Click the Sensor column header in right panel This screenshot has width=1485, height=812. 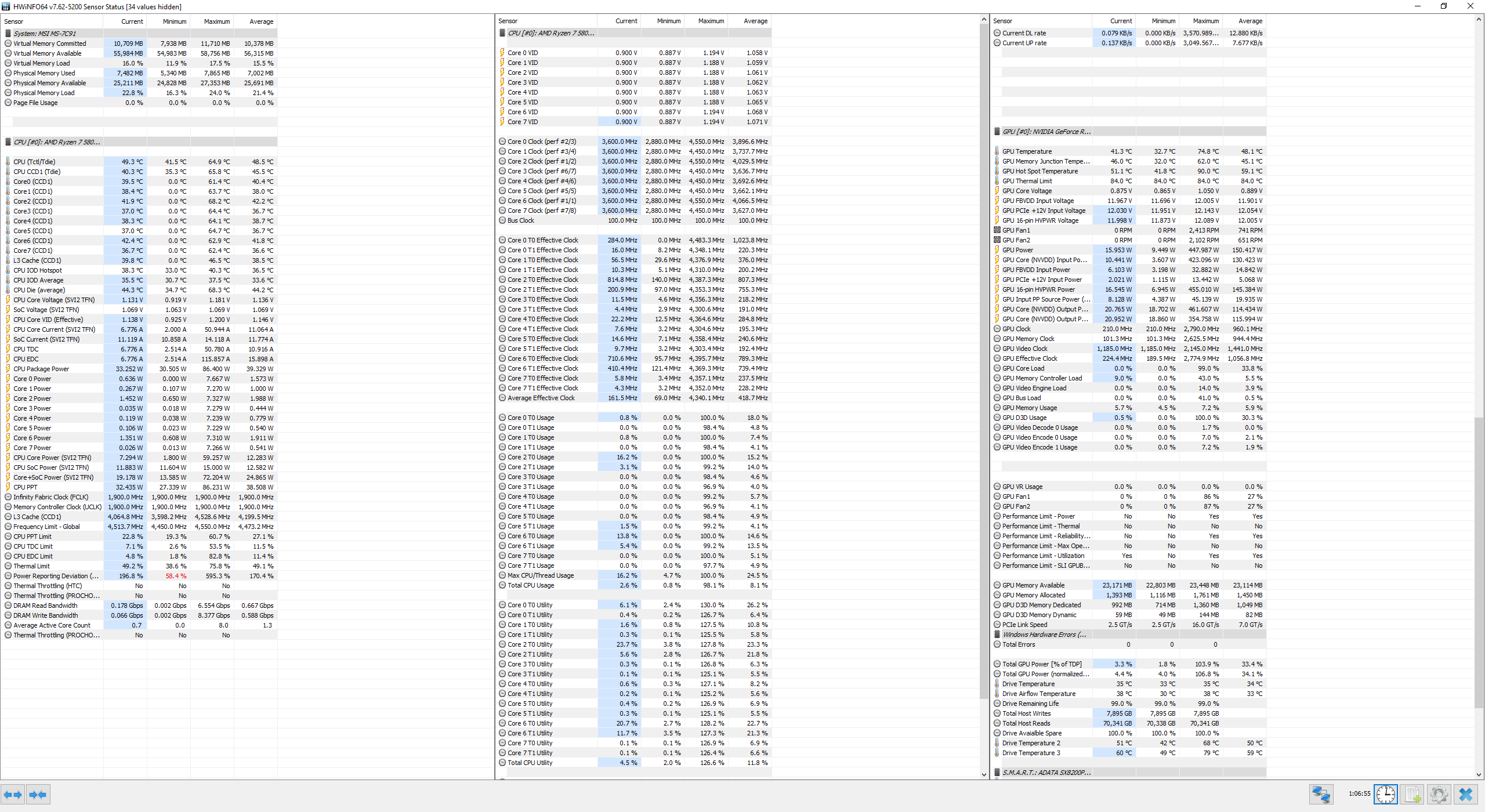click(1002, 21)
